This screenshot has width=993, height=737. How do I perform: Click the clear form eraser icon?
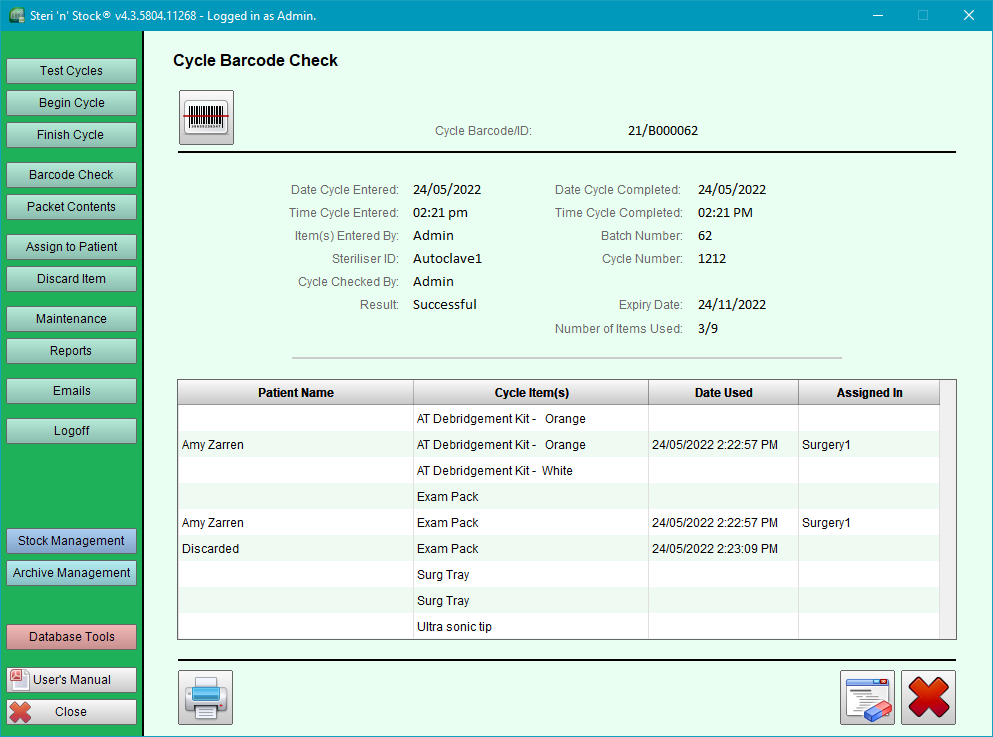point(867,697)
